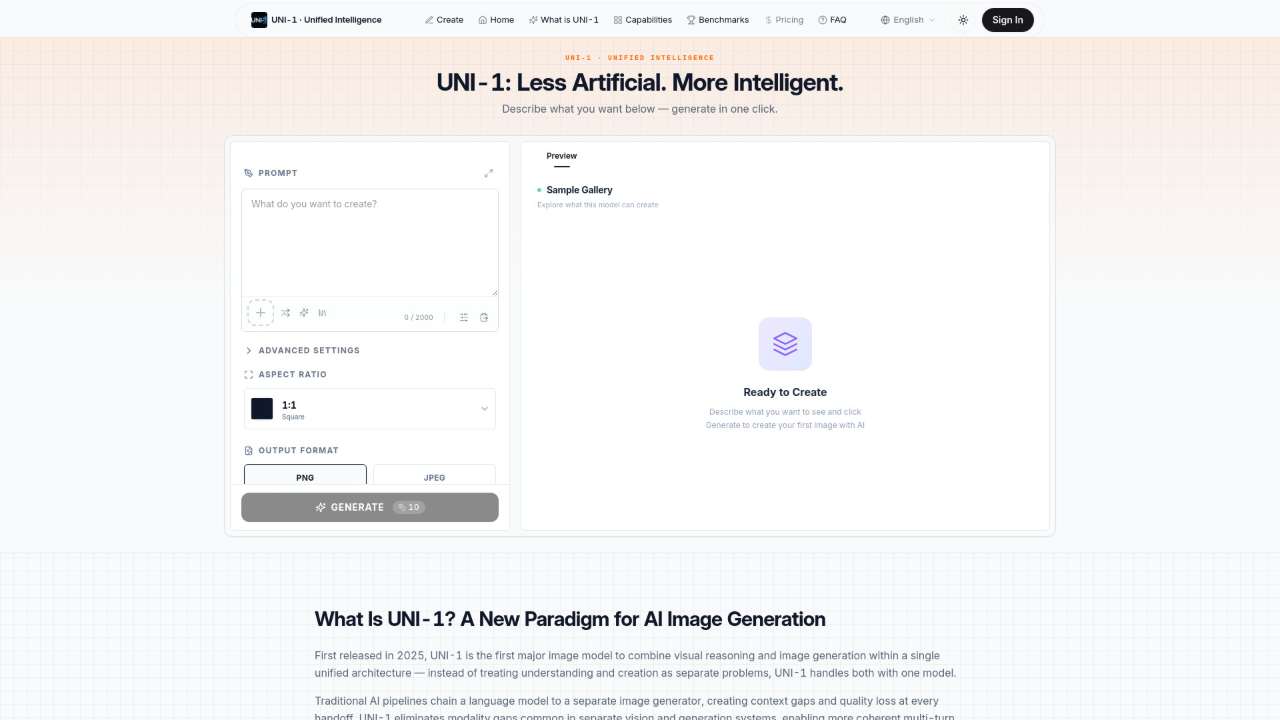Image resolution: width=1280 pixels, height=720 pixels.
Task: Click the translate prompt icon
Action: point(322,313)
